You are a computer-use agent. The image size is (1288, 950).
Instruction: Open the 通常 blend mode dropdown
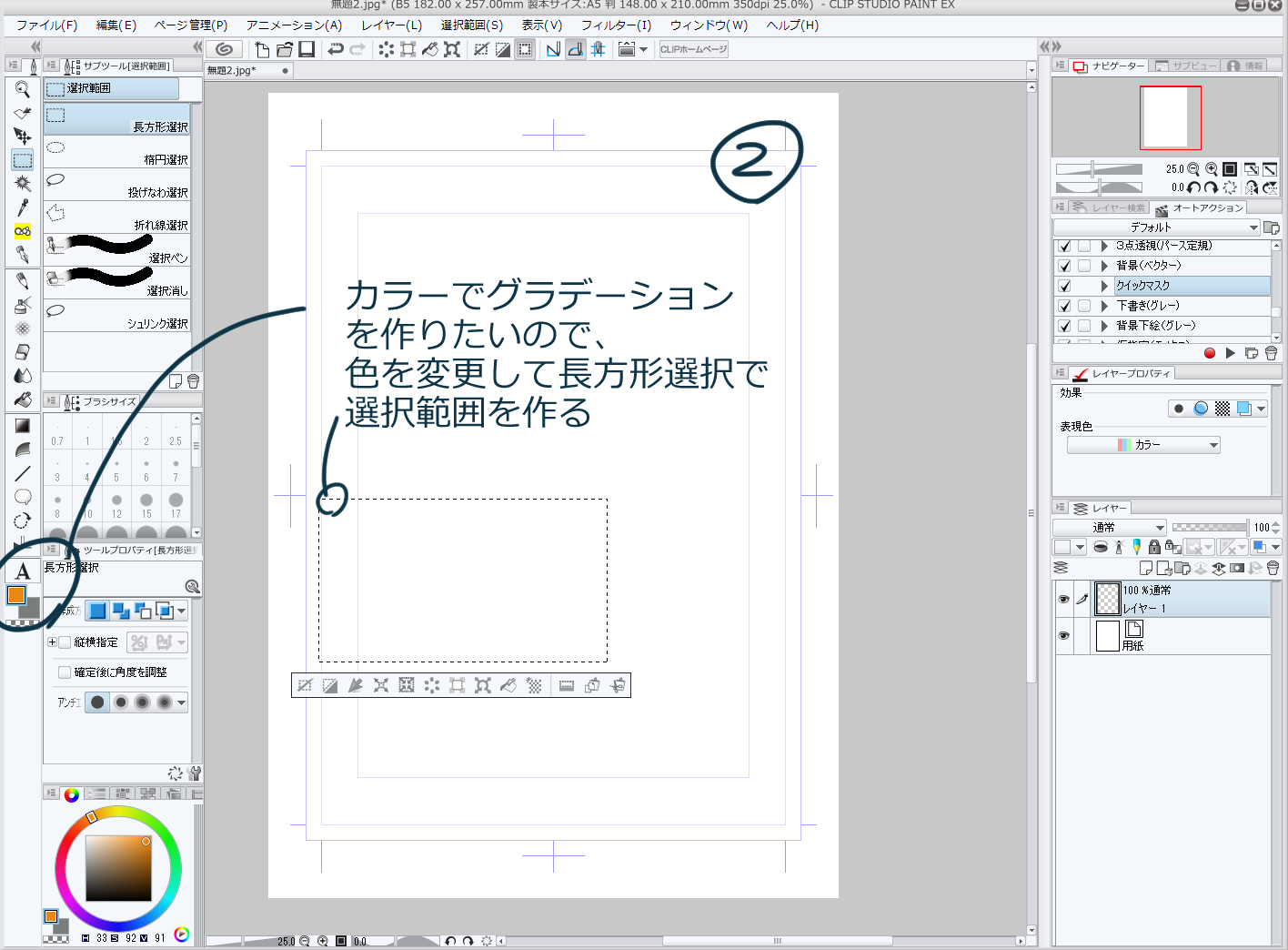[x=1110, y=528]
